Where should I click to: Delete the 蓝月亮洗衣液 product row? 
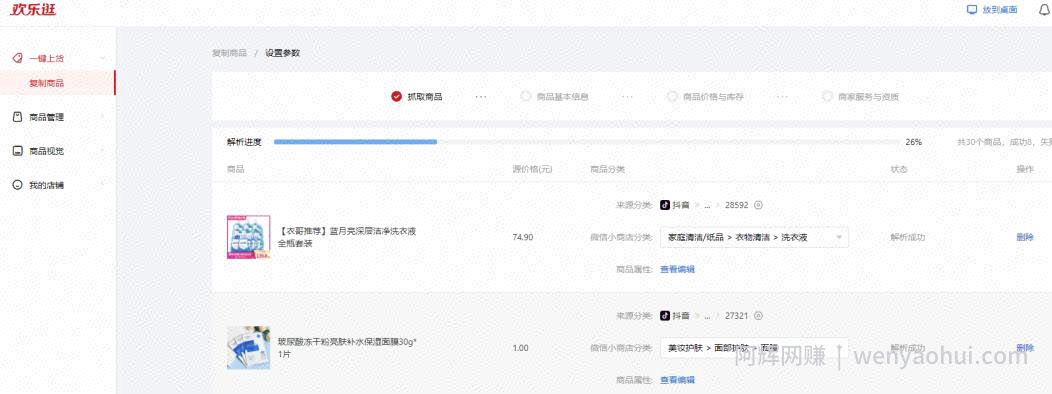[1024, 237]
